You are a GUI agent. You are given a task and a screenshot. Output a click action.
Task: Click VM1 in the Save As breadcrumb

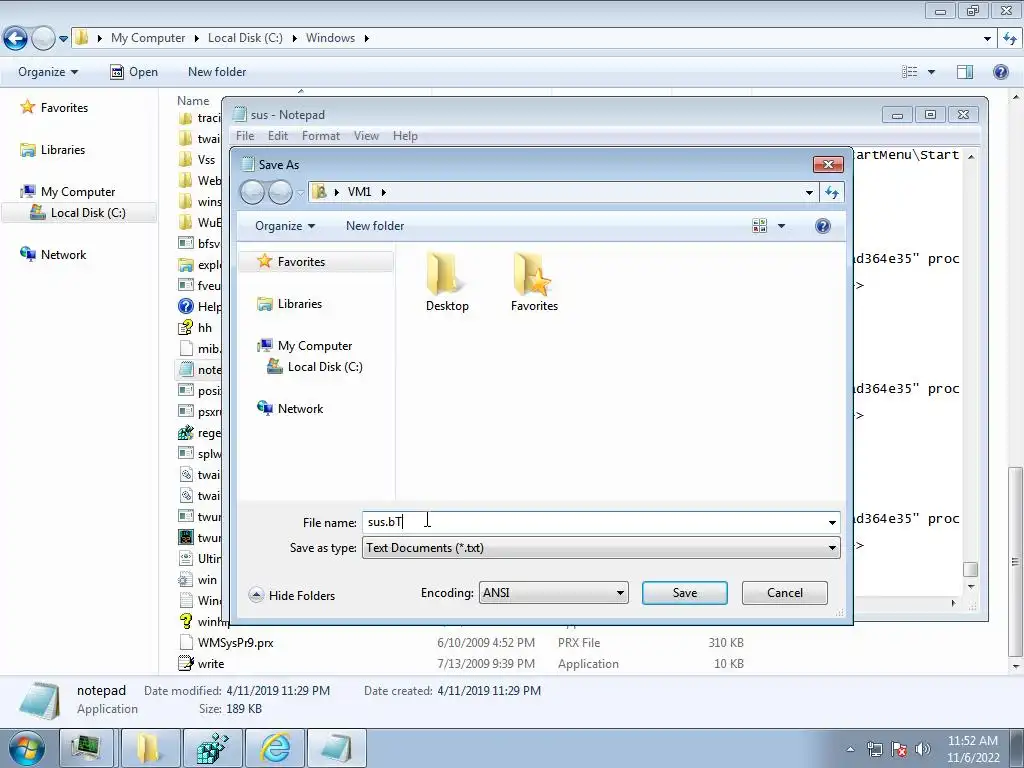click(x=359, y=192)
